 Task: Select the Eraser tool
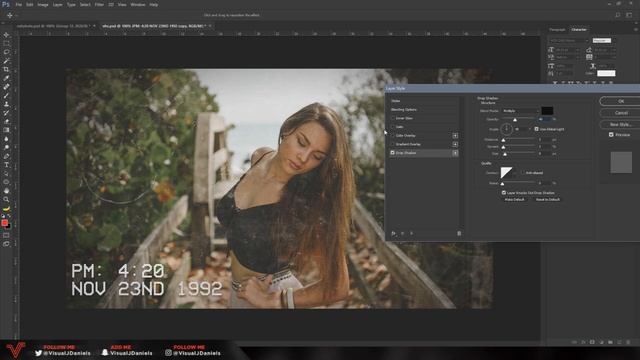tap(6, 121)
